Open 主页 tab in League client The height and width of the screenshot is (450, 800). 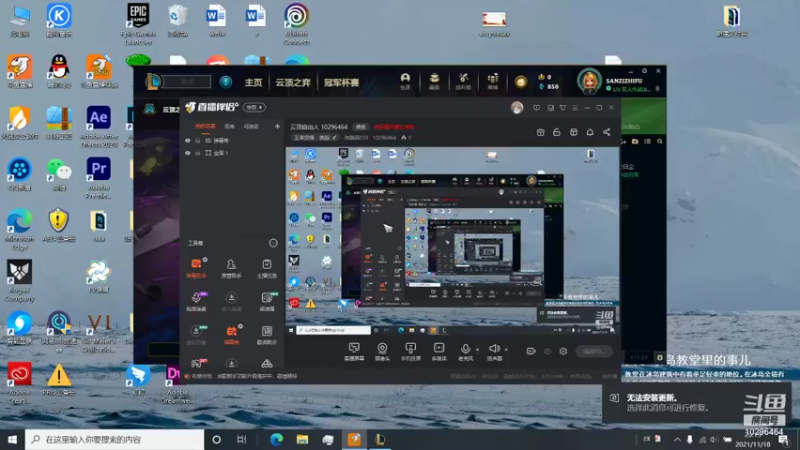(253, 82)
